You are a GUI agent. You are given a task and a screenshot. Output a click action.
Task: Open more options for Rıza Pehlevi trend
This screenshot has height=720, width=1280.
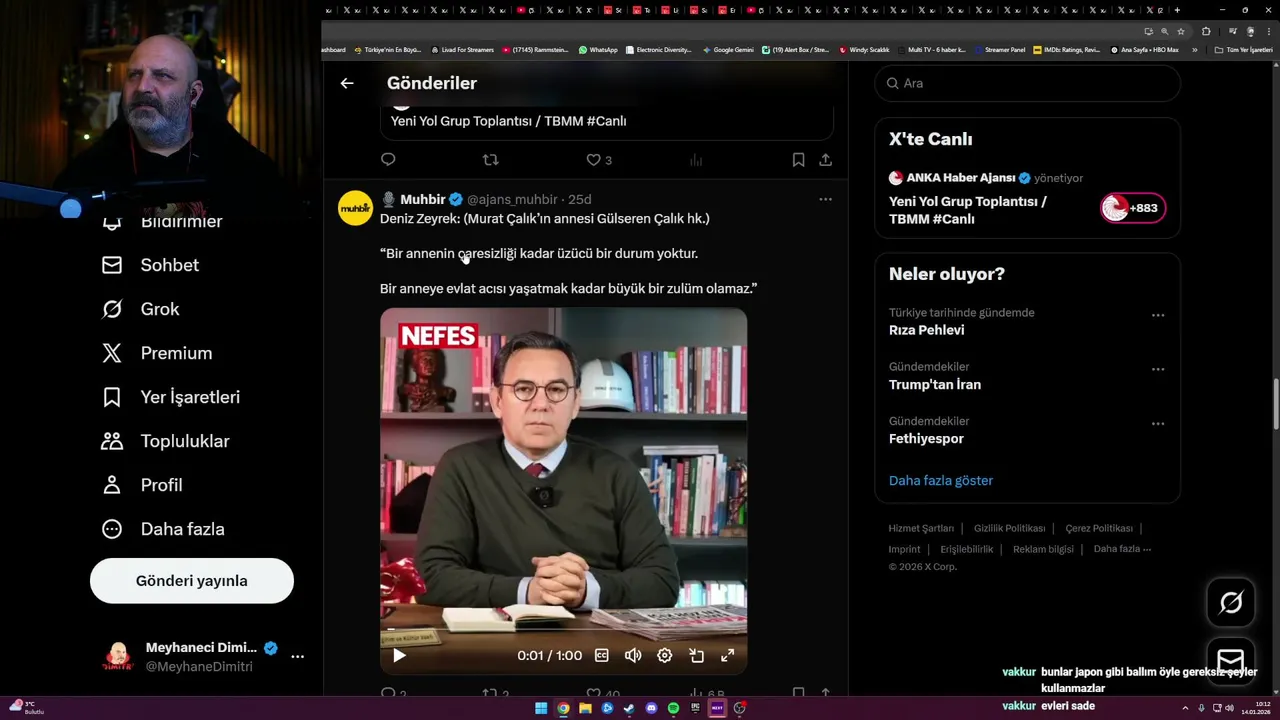tap(1158, 315)
